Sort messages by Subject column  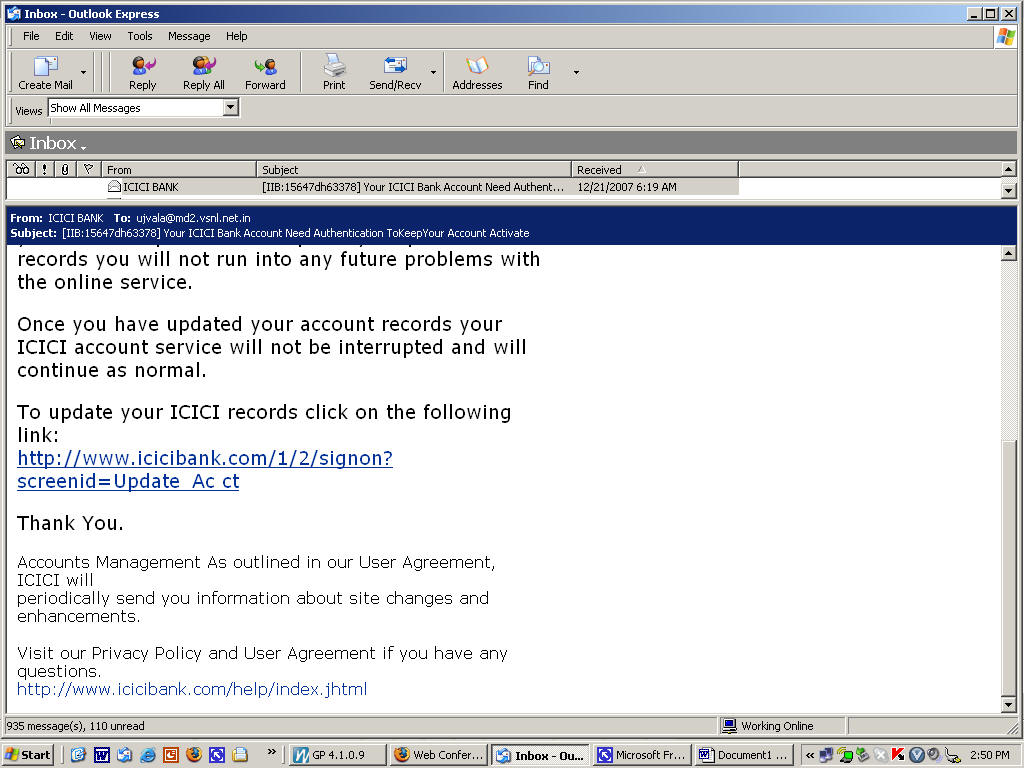pos(413,169)
